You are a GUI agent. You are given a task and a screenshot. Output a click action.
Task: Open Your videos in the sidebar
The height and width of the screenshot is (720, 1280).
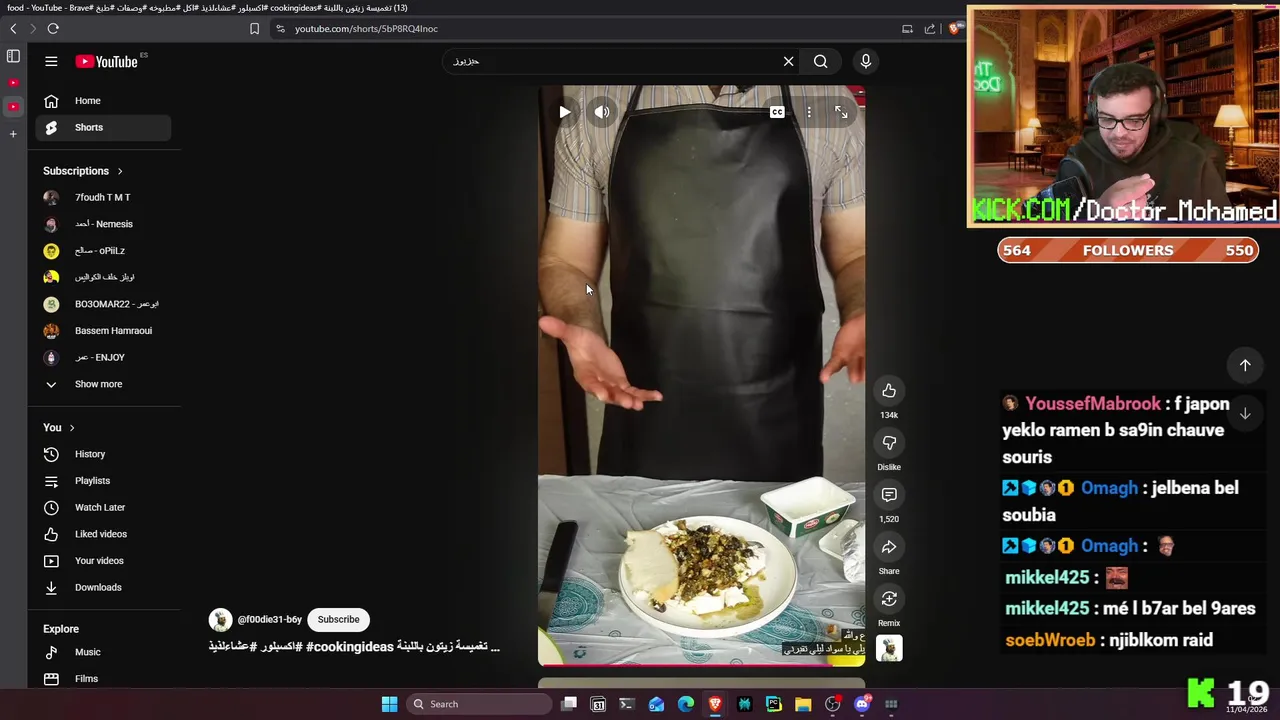click(105, 561)
